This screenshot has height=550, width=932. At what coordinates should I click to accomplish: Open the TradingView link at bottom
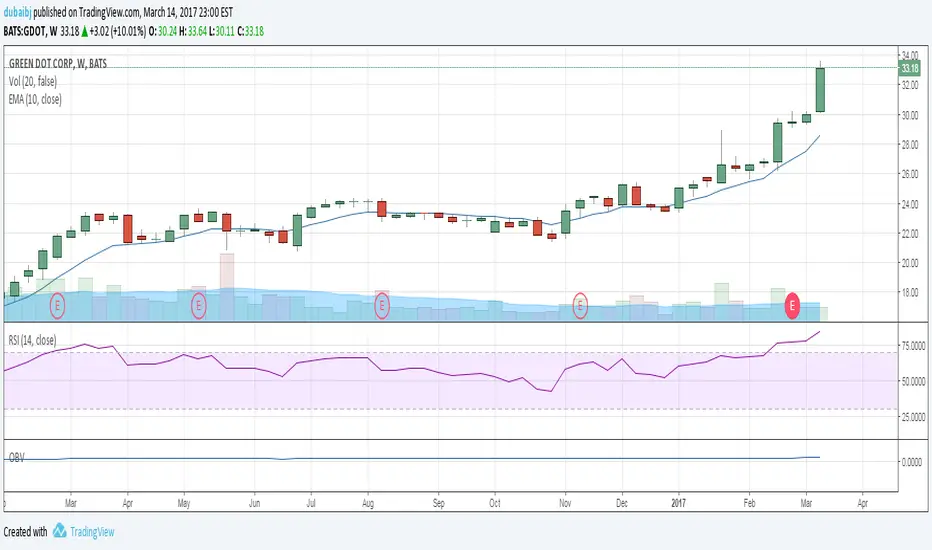92,532
